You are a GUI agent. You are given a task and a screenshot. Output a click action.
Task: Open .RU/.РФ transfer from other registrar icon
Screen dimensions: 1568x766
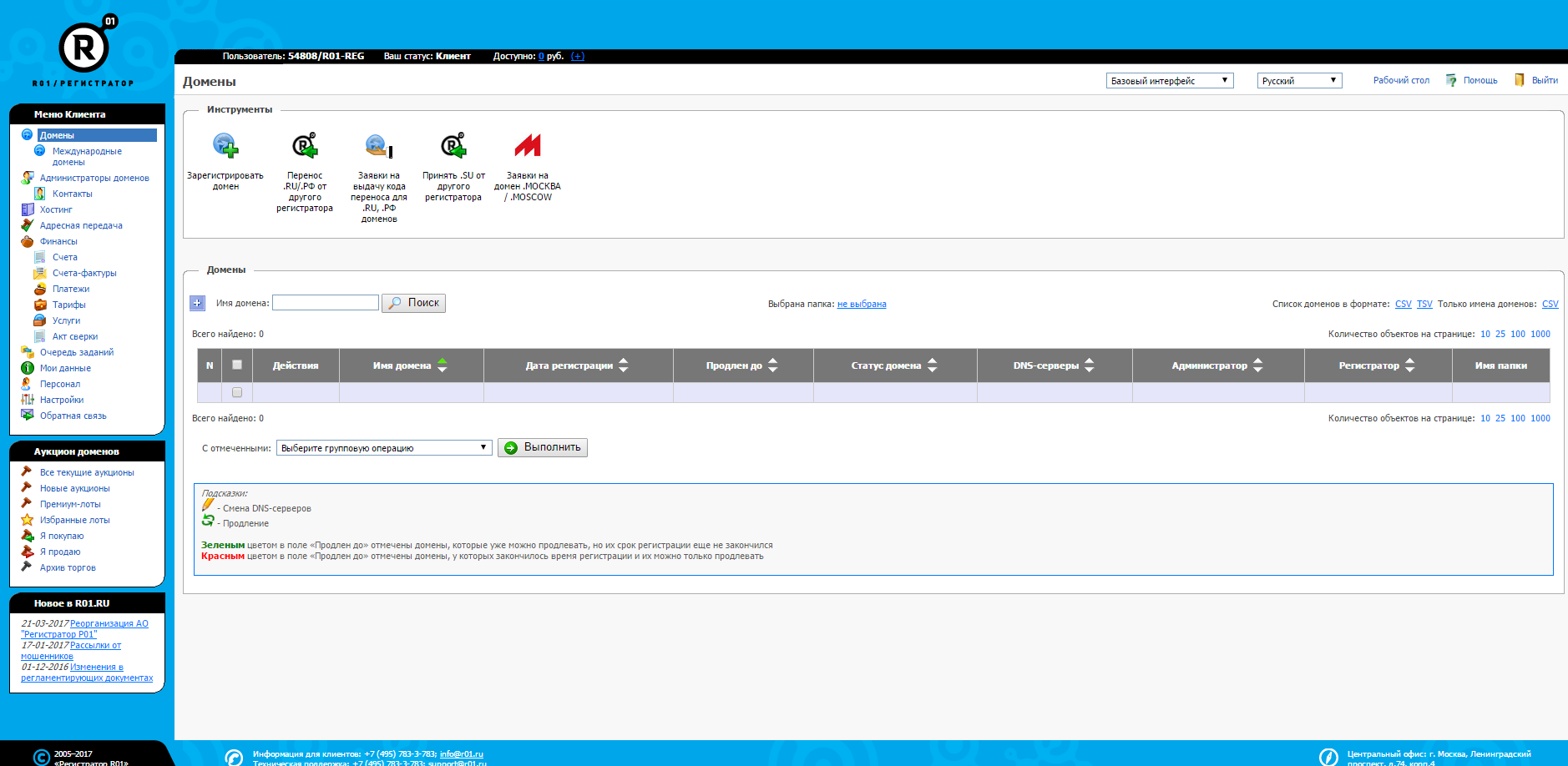pyautogui.click(x=305, y=145)
